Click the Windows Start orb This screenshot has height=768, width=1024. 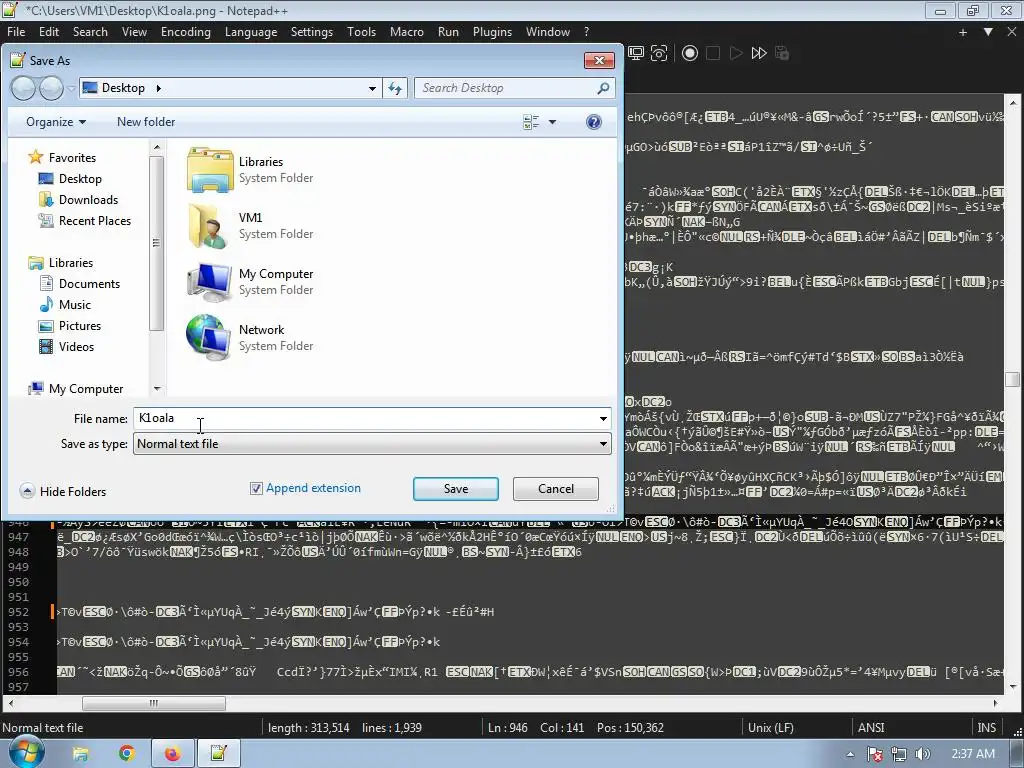pyautogui.click(x=27, y=752)
